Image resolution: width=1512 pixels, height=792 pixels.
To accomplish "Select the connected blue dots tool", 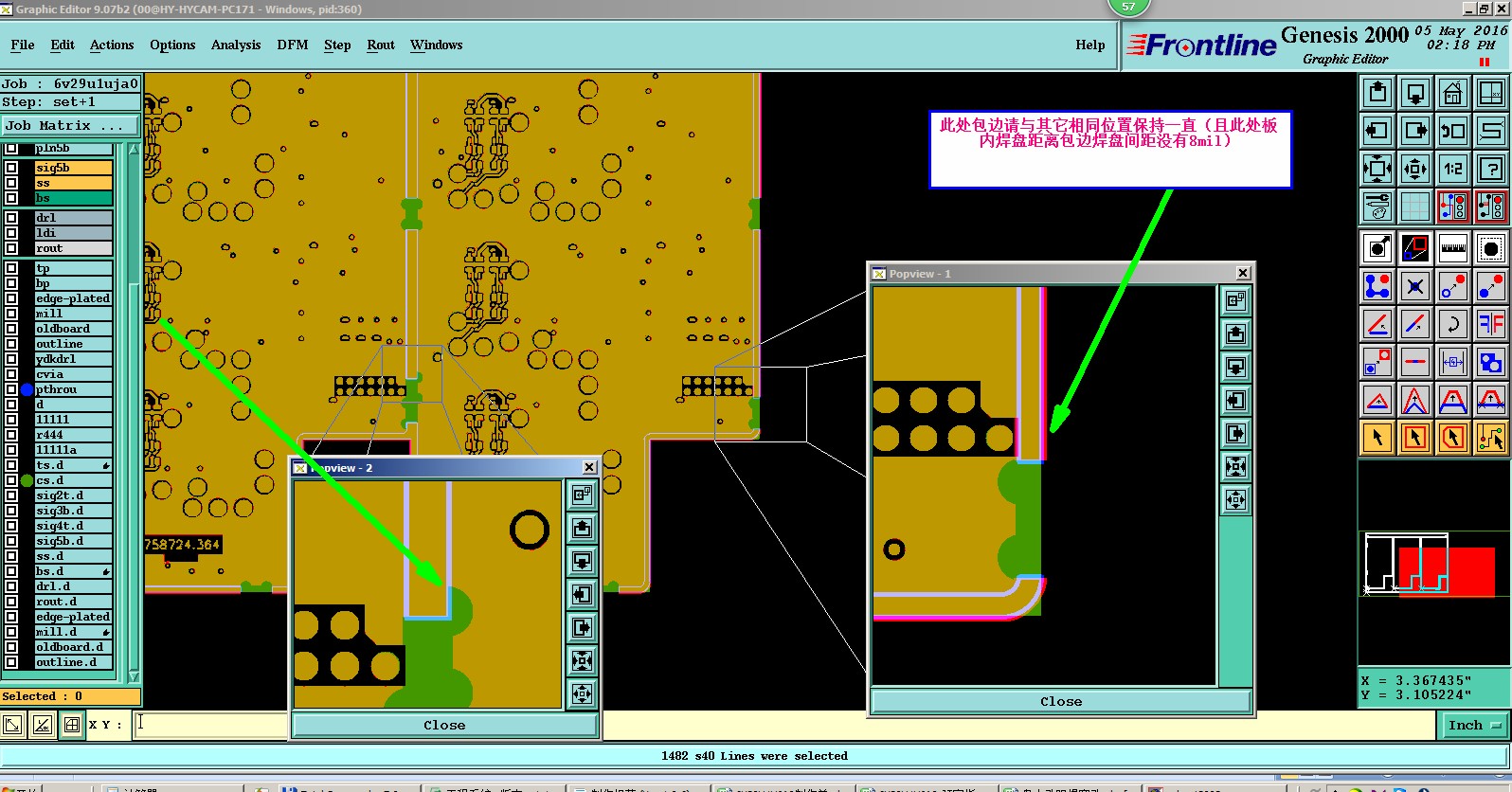I will (x=1377, y=286).
